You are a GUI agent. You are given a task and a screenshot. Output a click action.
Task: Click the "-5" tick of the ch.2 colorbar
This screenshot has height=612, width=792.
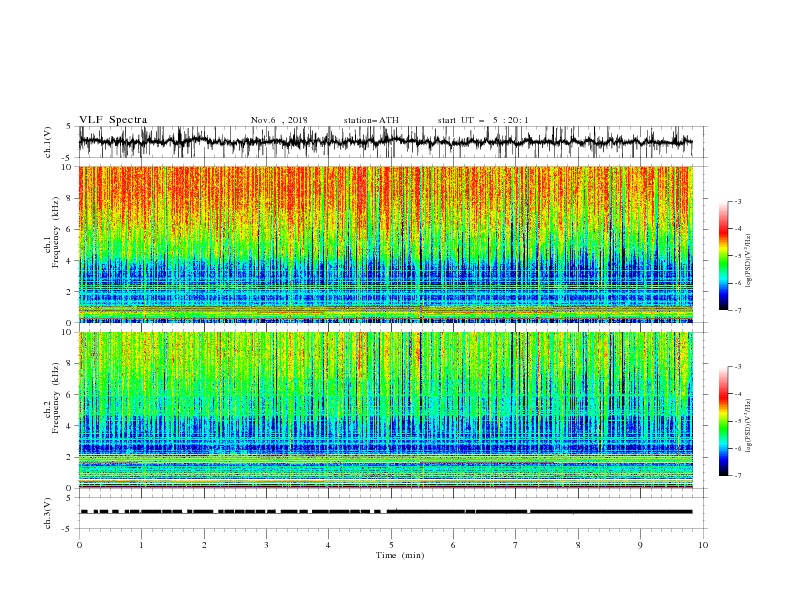point(737,421)
